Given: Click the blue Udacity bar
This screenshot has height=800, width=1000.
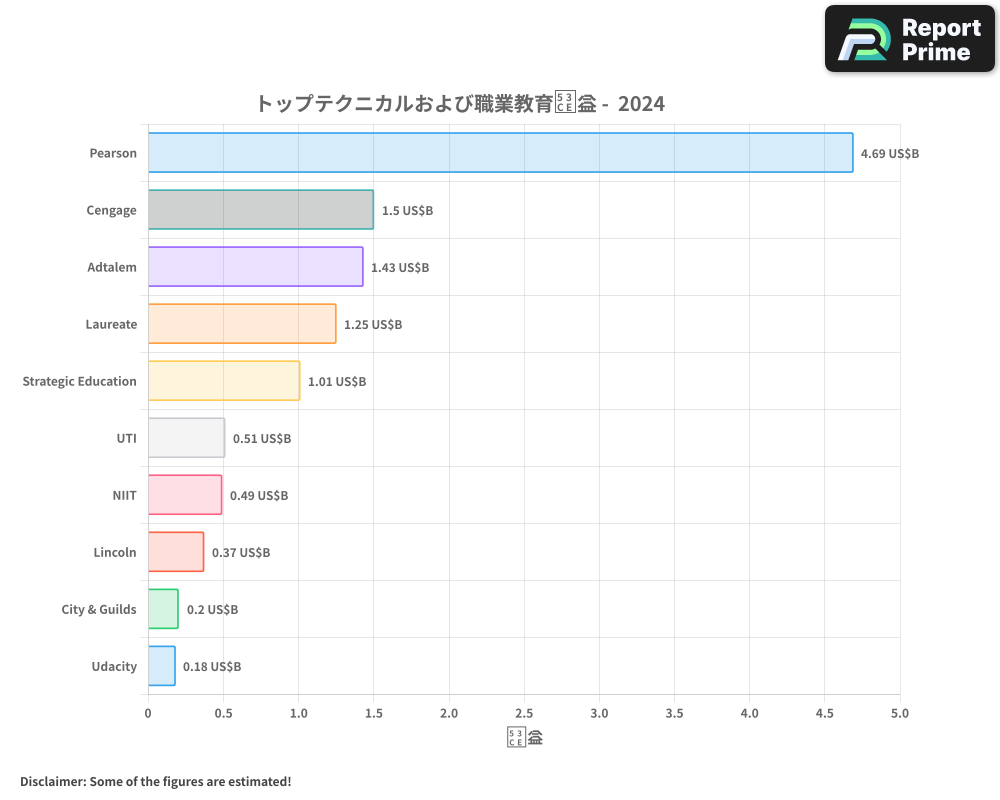Looking at the screenshot, I should pyautogui.click(x=162, y=666).
